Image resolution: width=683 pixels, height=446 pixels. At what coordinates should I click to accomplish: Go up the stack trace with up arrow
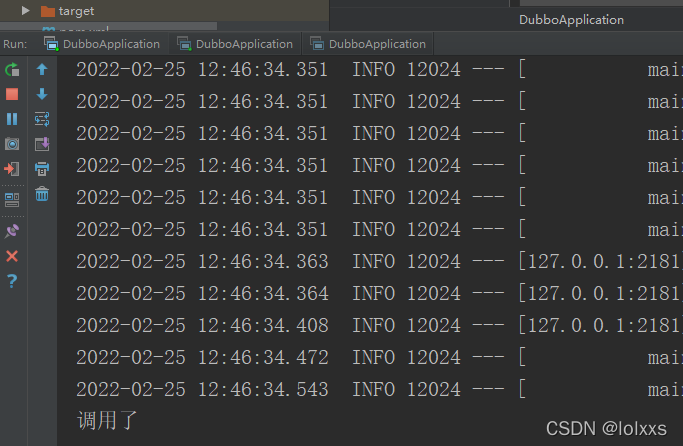[x=42, y=69]
